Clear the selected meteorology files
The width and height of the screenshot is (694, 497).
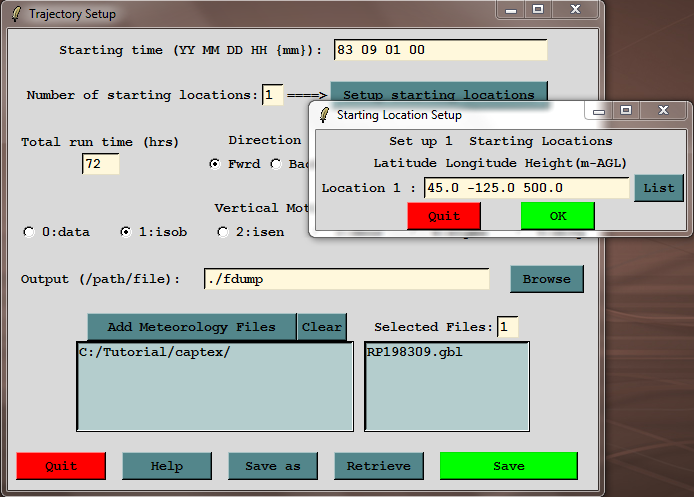click(x=322, y=327)
